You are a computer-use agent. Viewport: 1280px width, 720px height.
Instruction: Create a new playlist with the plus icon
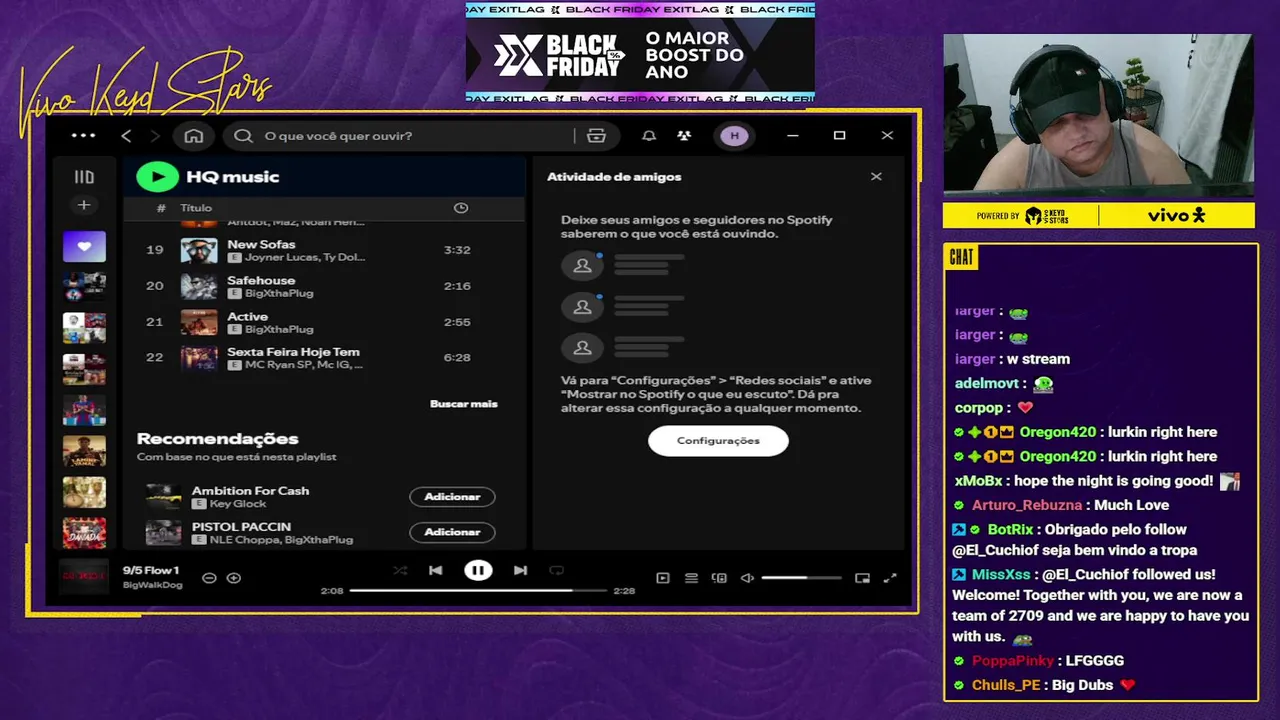[84, 205]
